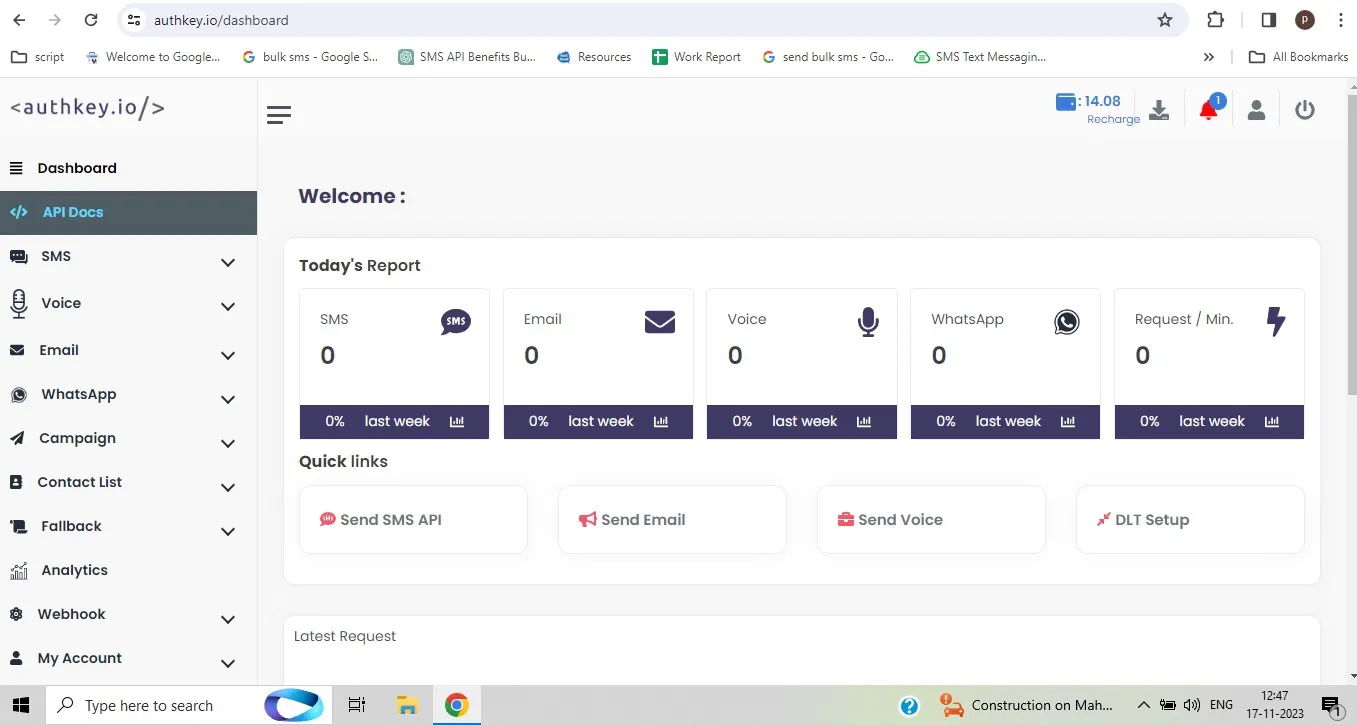Toggle the hamburger sidebar menu icon
Viewport: 1357px width, 725px height.
tap(279, 115)
